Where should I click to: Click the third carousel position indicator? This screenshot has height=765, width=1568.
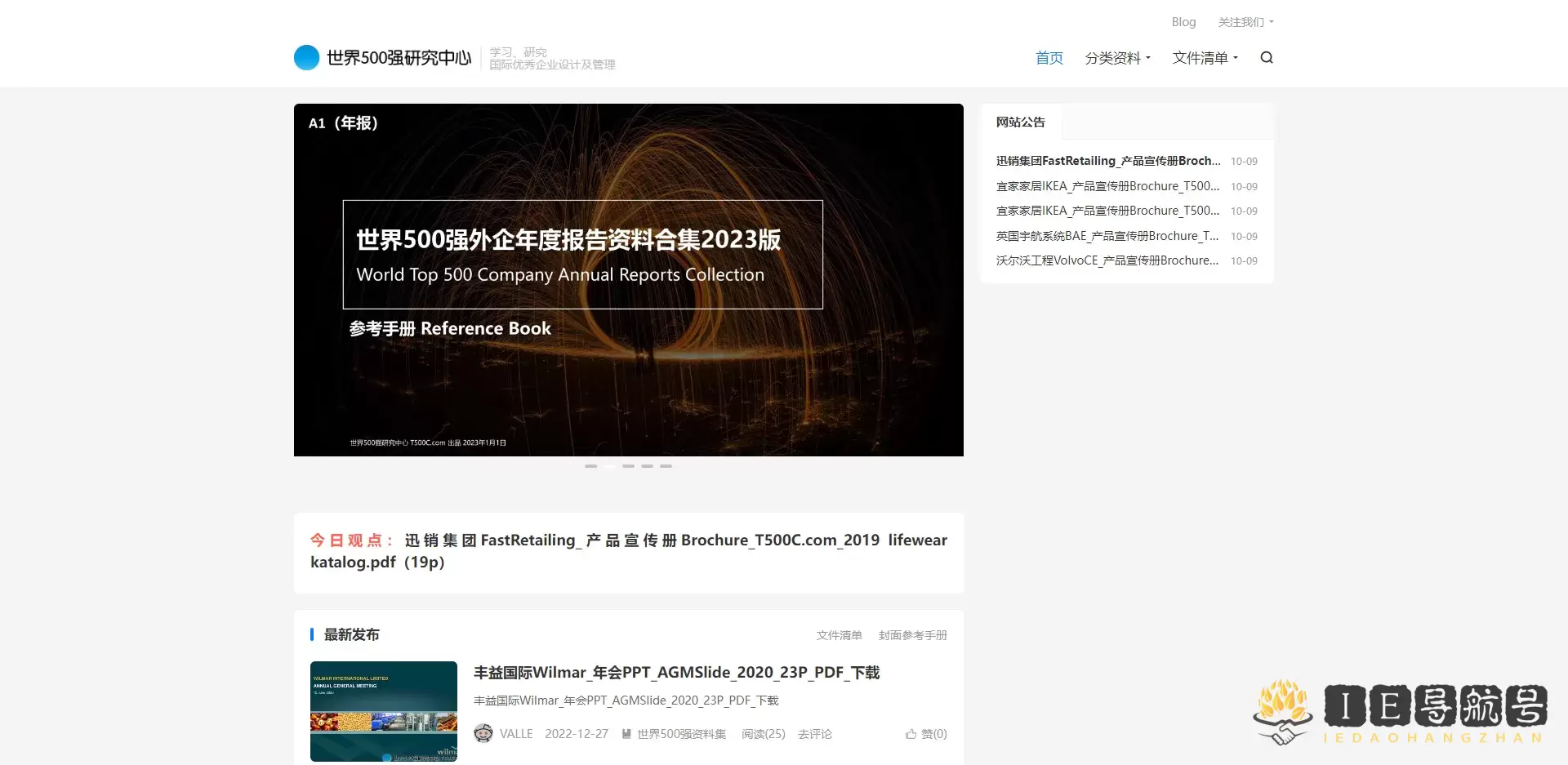coord(628,466)
